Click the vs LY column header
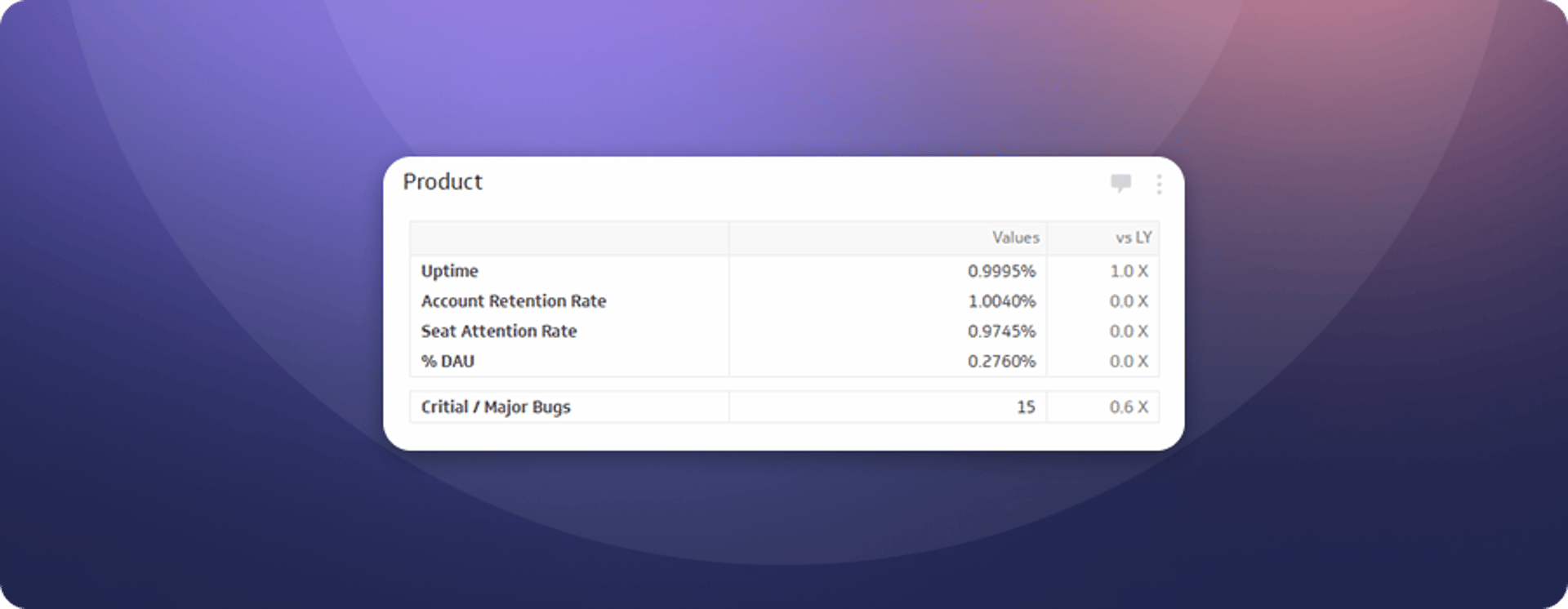The height and width of the screenshot is (609, 1568). pos(1133,238)
